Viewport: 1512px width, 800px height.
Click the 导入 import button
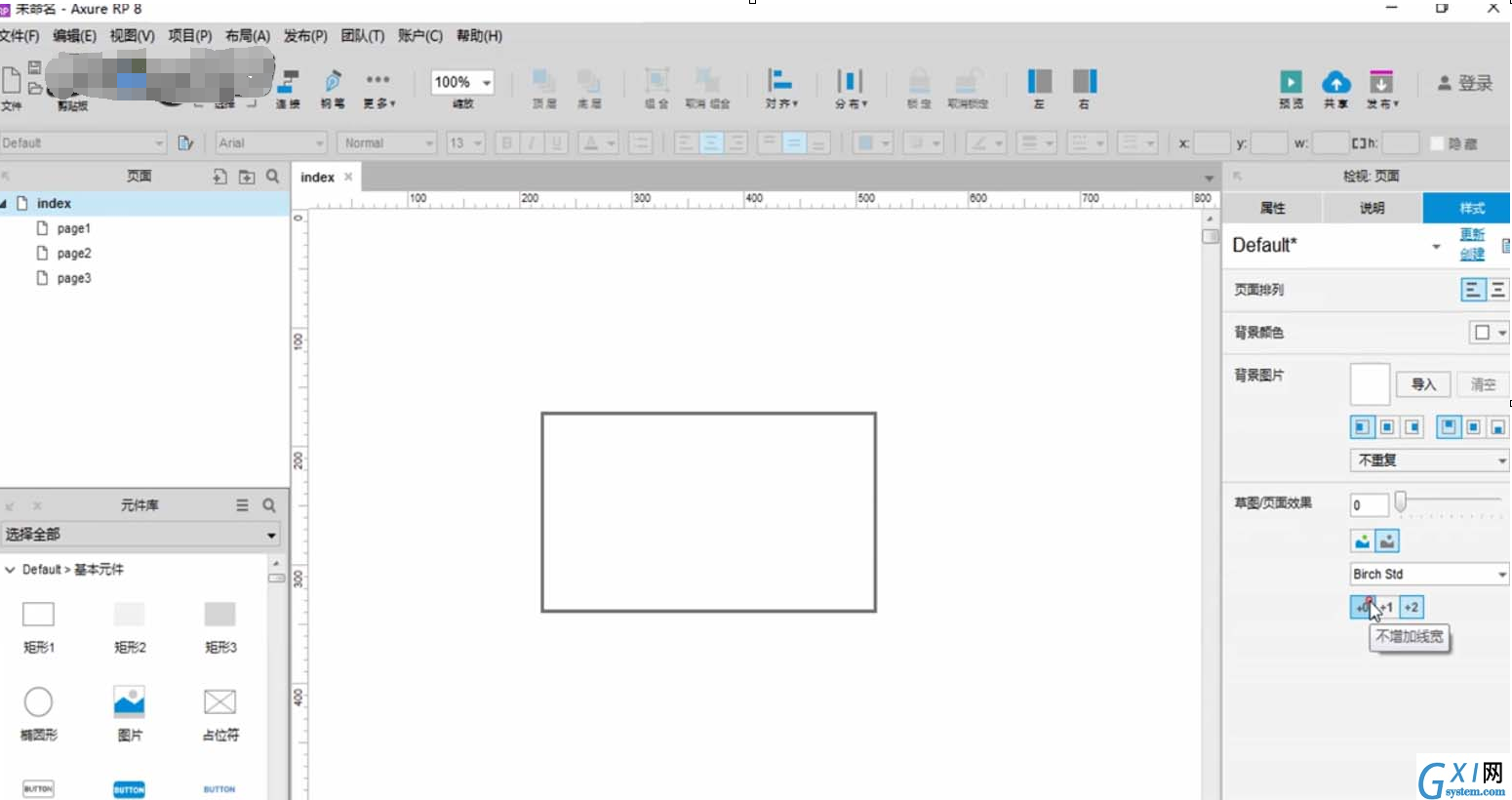pos(1423,384)
